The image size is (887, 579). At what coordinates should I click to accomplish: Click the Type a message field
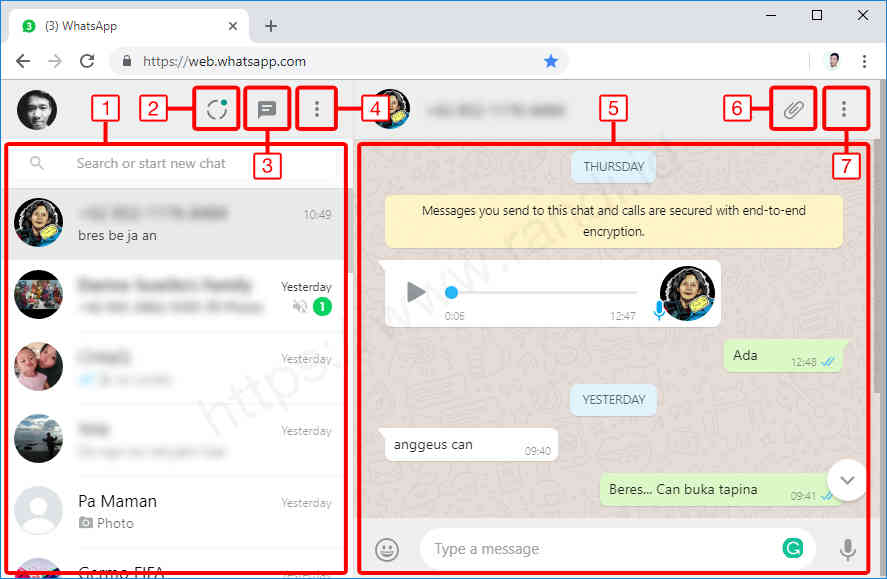click(600, 549)
